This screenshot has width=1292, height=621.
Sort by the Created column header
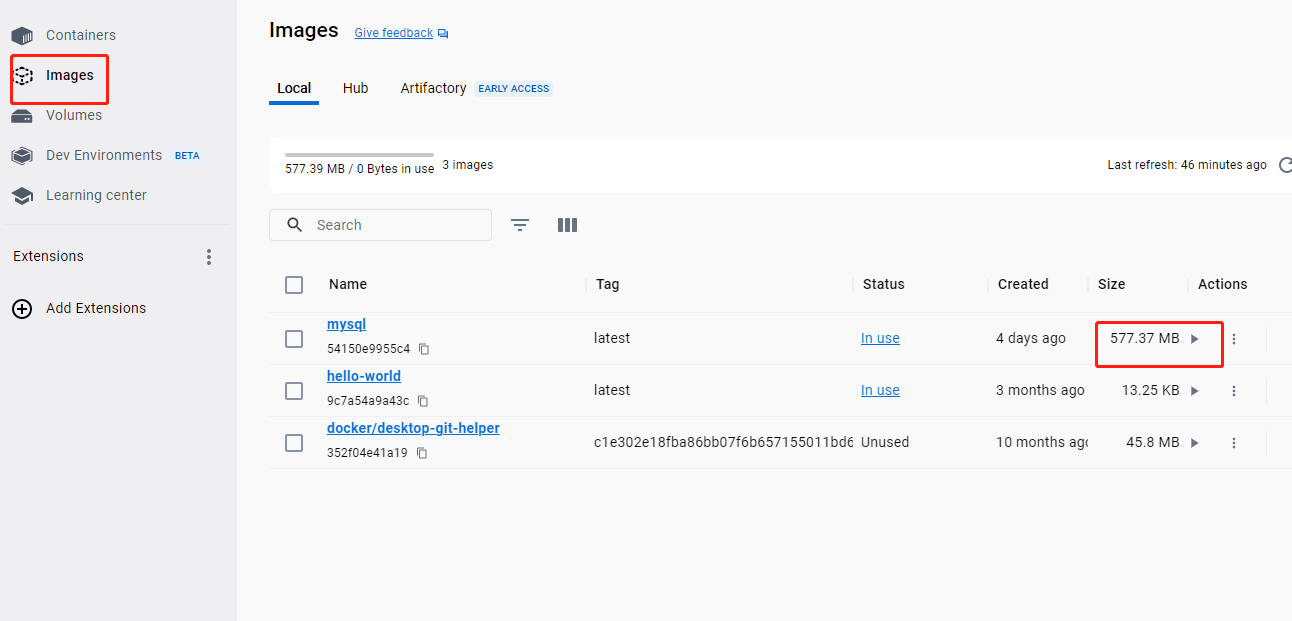click(1023, 285)
